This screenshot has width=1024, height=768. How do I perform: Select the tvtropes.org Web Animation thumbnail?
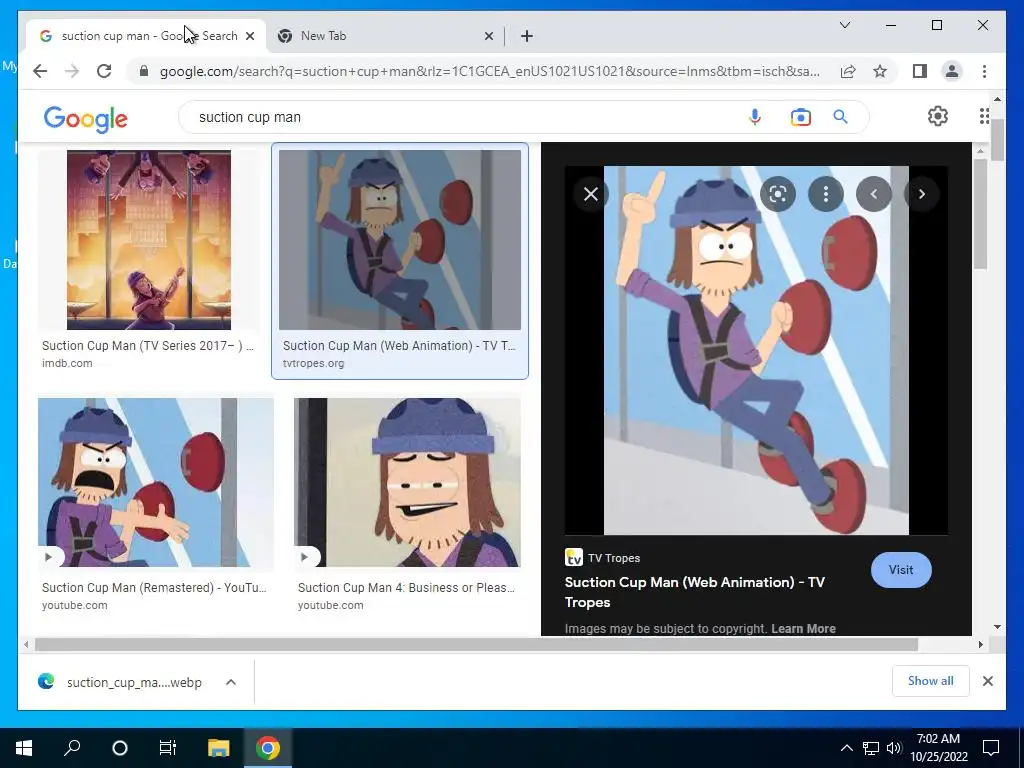tap(400, 240)
